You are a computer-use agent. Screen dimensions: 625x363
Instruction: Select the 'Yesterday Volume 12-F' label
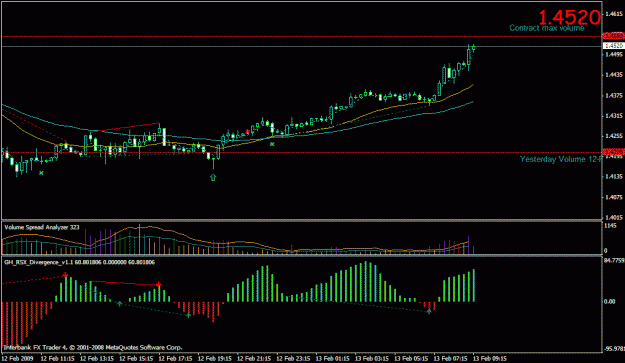pos(560,159)
